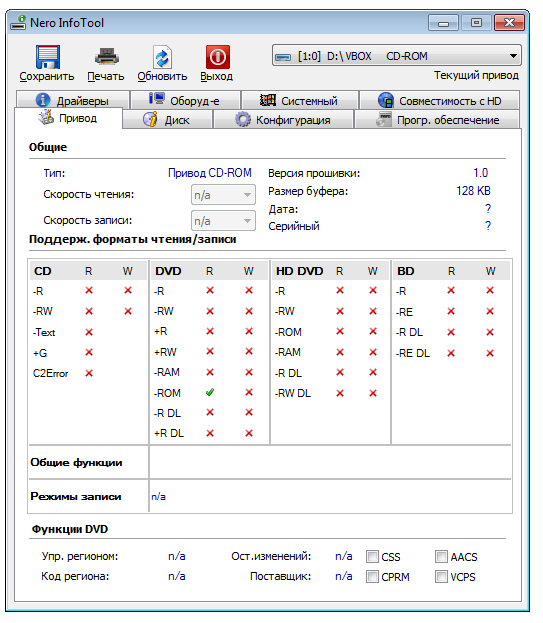The height and width of the screenshot is (623, 543).
Task: Click the red X for DVD +R DL write
Action: coord(249,433)
